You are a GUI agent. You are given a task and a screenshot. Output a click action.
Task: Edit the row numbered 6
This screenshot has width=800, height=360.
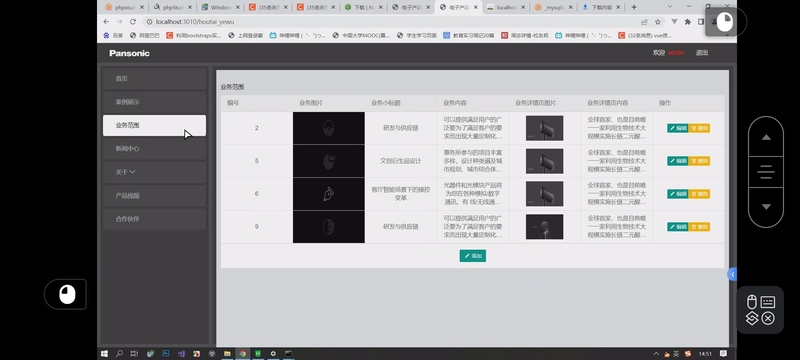click(678, 194)
